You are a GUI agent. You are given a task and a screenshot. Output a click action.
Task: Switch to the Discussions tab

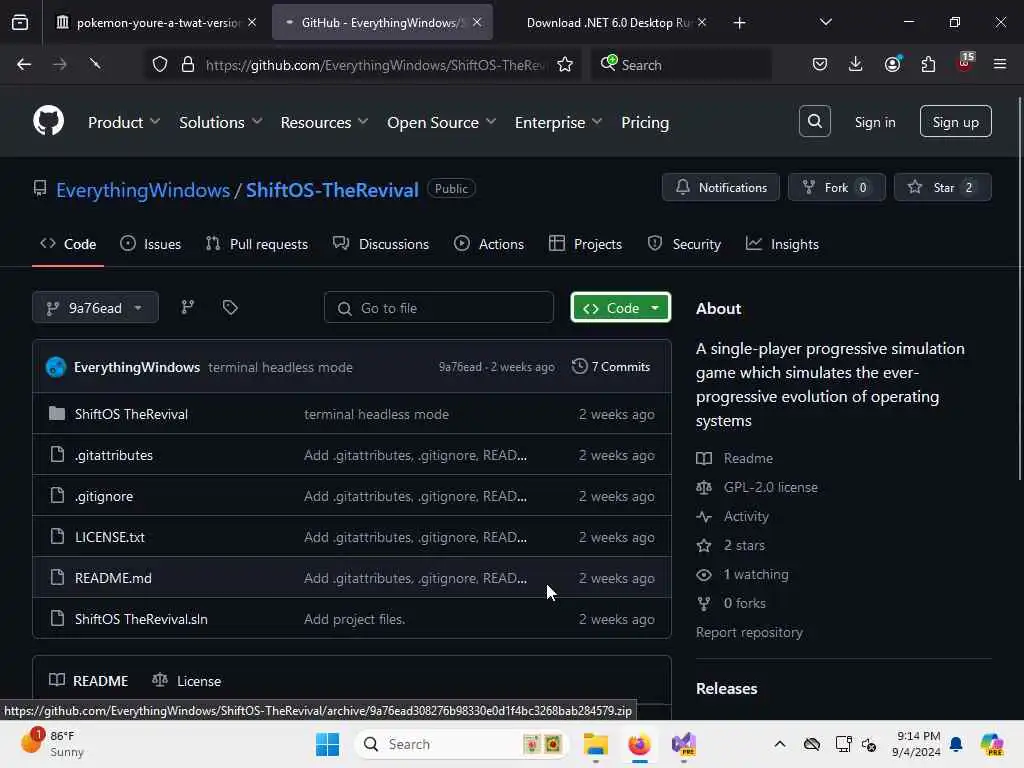381,244
